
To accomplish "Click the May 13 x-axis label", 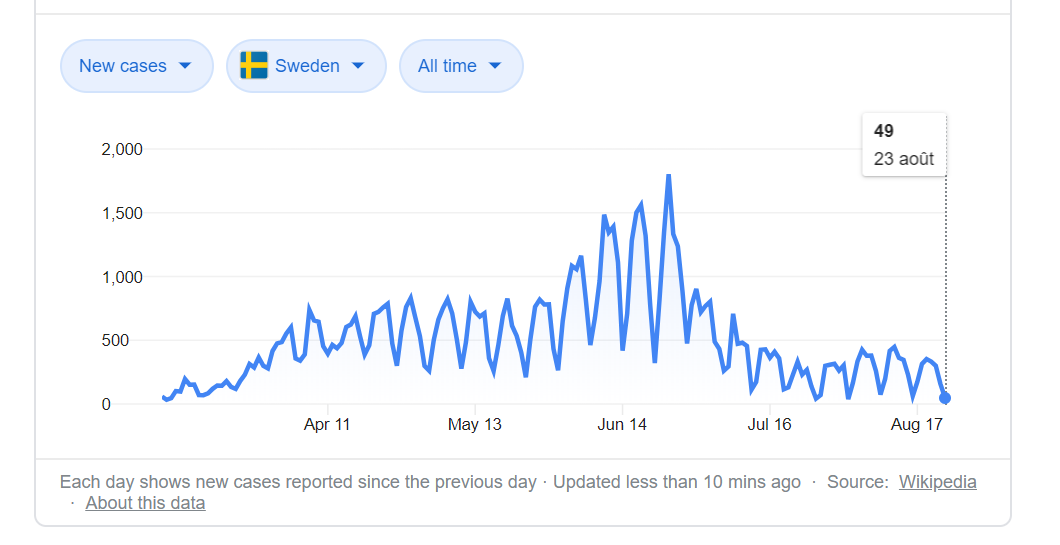I will click(475, 425).
